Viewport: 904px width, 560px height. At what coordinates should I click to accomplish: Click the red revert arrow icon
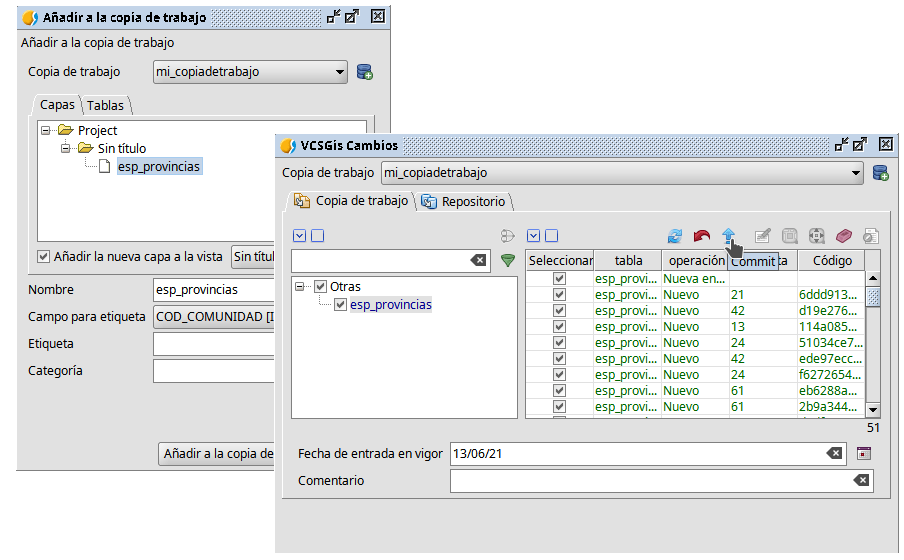pyautogui.click(x=702, y=236)
